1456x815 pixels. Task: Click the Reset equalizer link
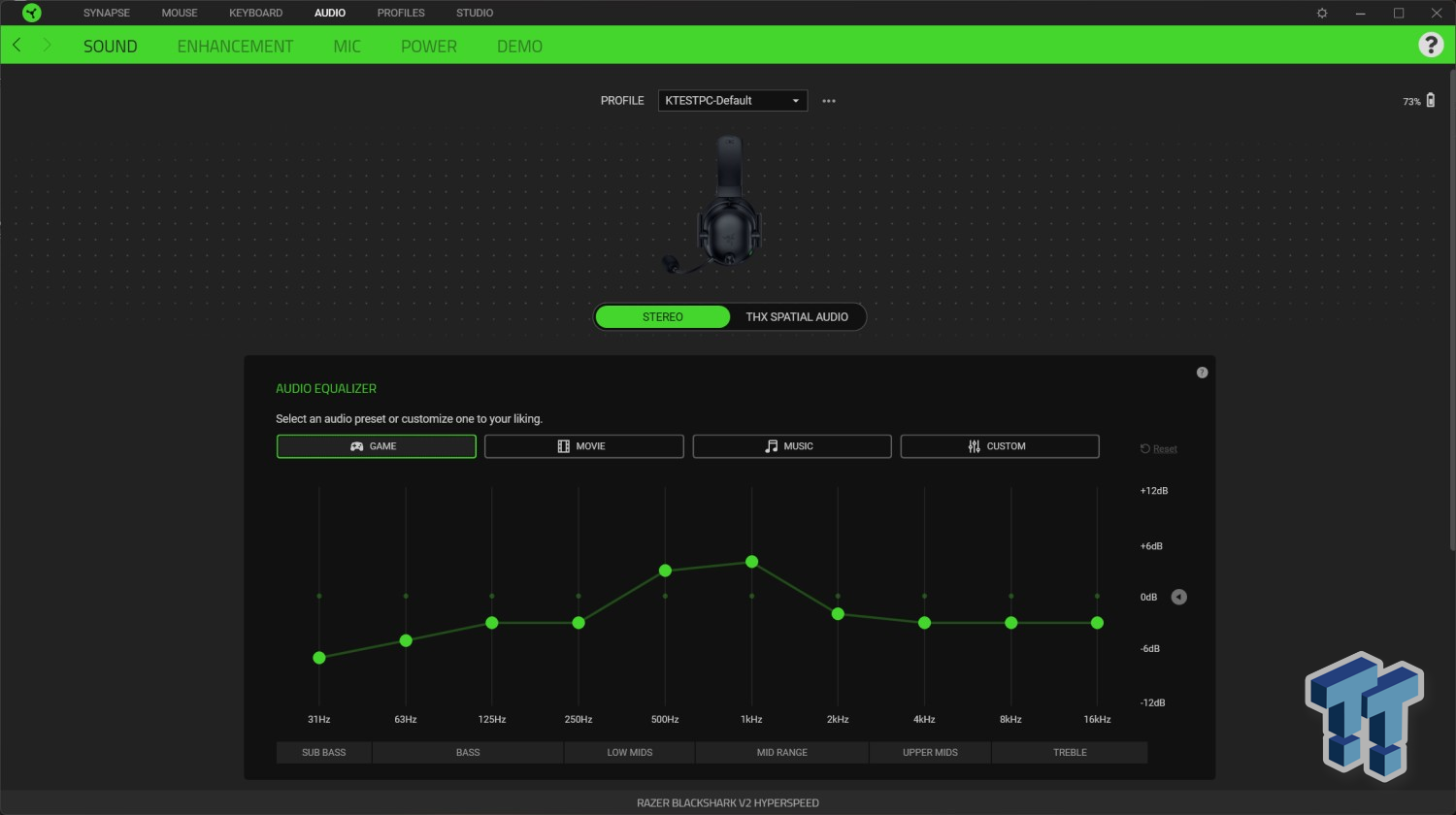[1159, 449]
